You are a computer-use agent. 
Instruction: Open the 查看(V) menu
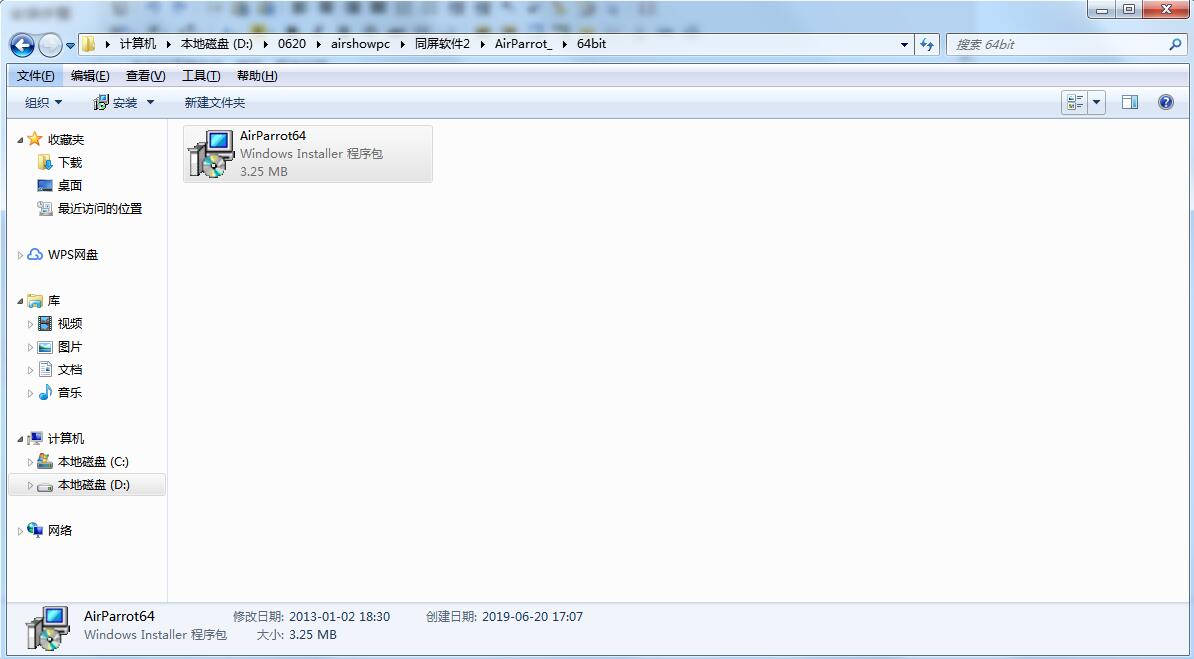[x=145, y=75]
